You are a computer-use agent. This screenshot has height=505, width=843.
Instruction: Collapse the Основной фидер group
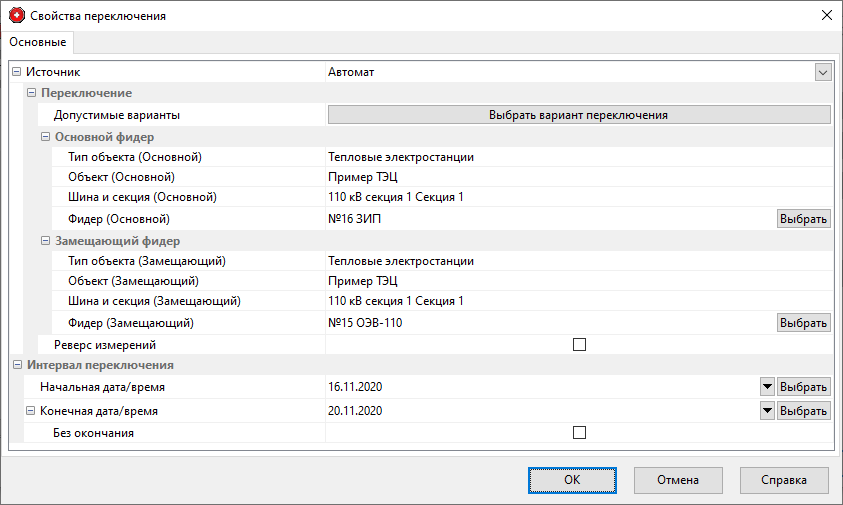pos(45,137)
